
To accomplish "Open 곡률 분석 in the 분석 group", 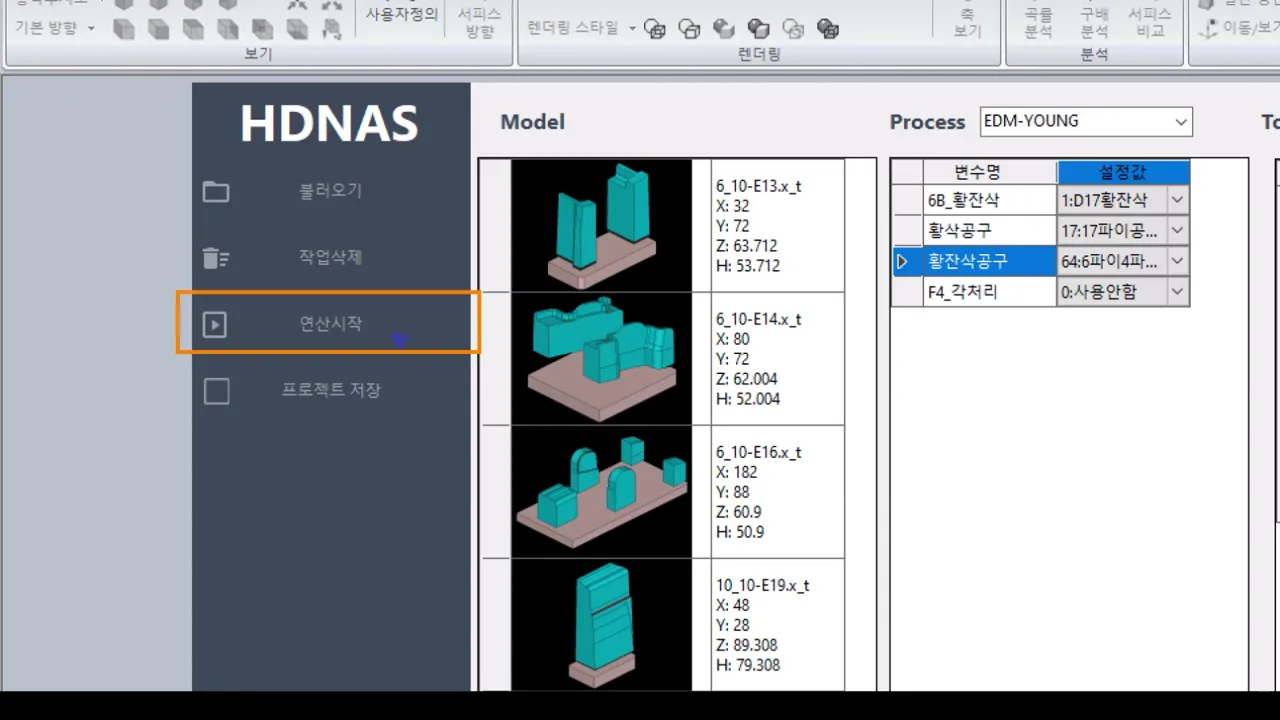I will tap(1039, 22).
